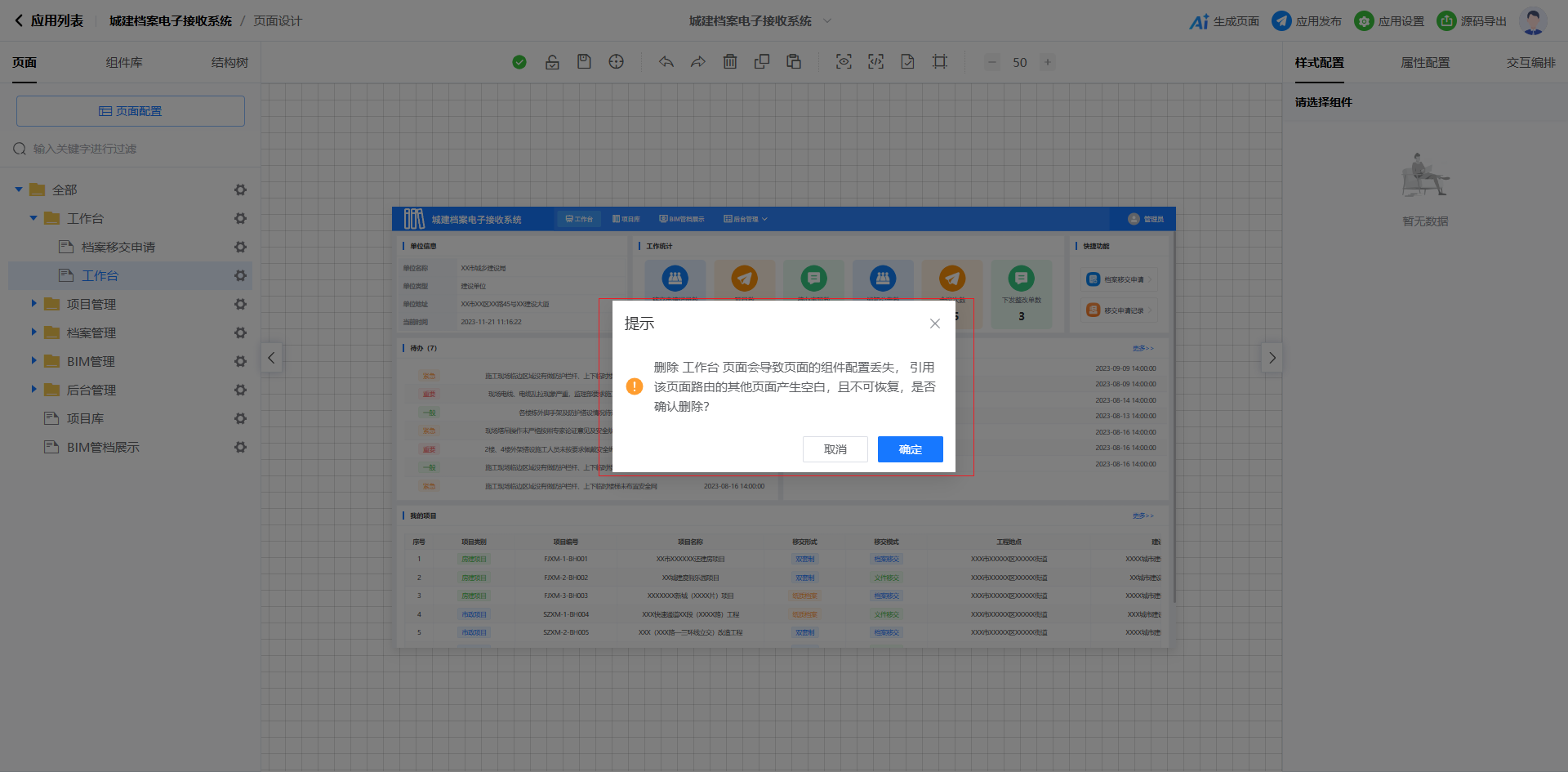
Task: Click the redo arrow icon
Action: coord(697,62)
